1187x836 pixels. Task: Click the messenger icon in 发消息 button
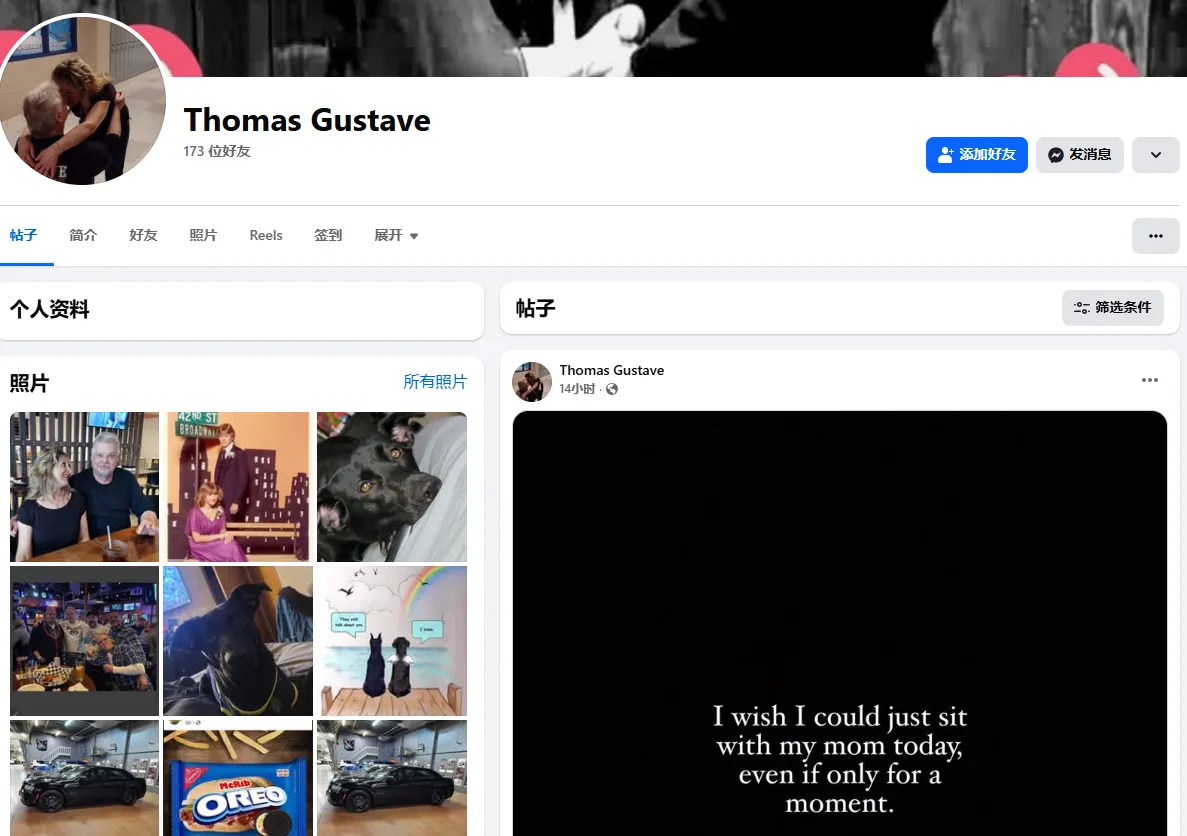click(1056, 155)
